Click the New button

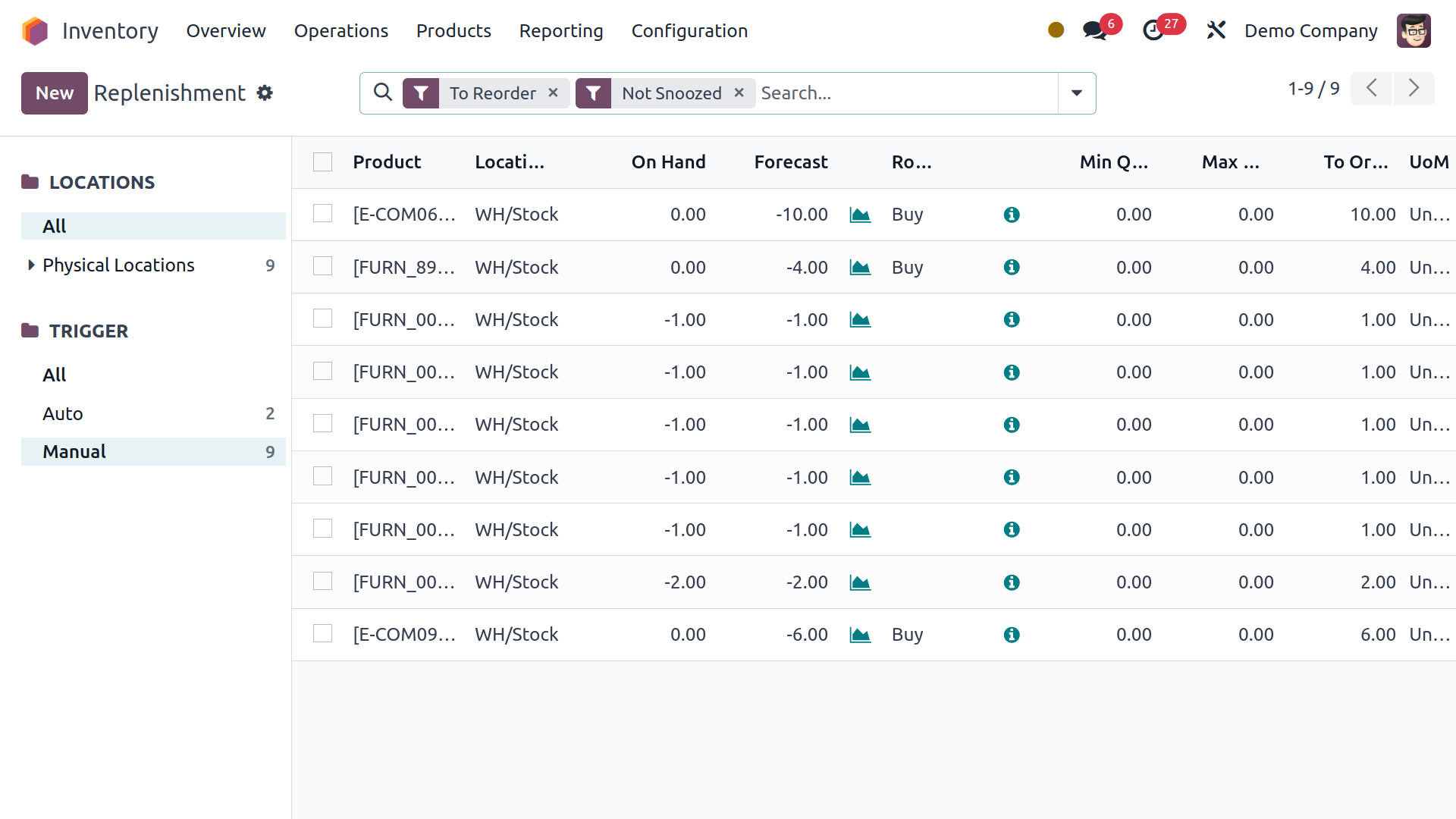pos(54,93)
